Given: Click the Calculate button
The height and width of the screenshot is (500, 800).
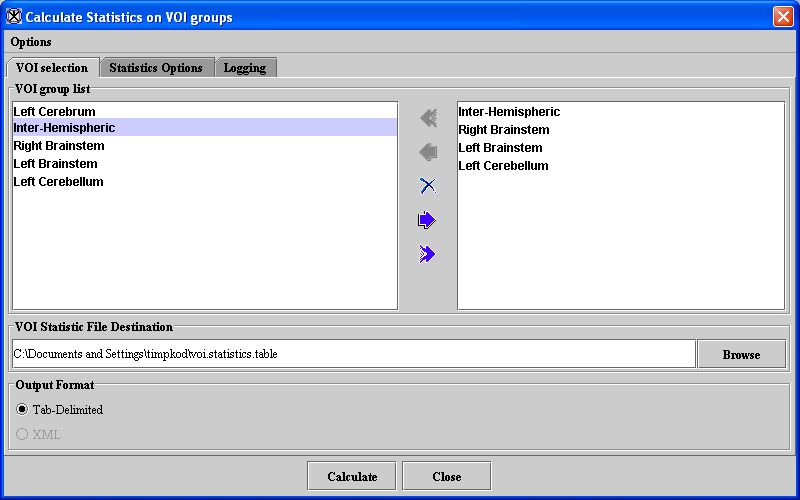Looking at the screenshot, I should pyautogui.click(x=352, y=476).
